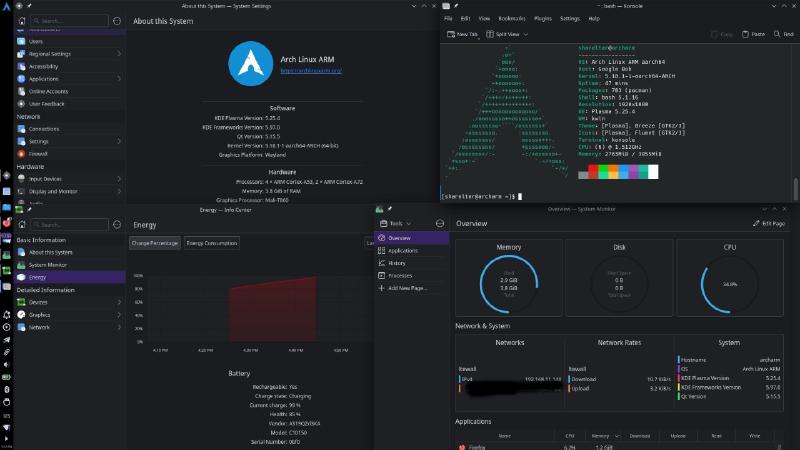This screenshot has height=450, width=800.
Task: Open the Plugins menu in Konsole
Action: pyautogui.click(x=543, y=18)
